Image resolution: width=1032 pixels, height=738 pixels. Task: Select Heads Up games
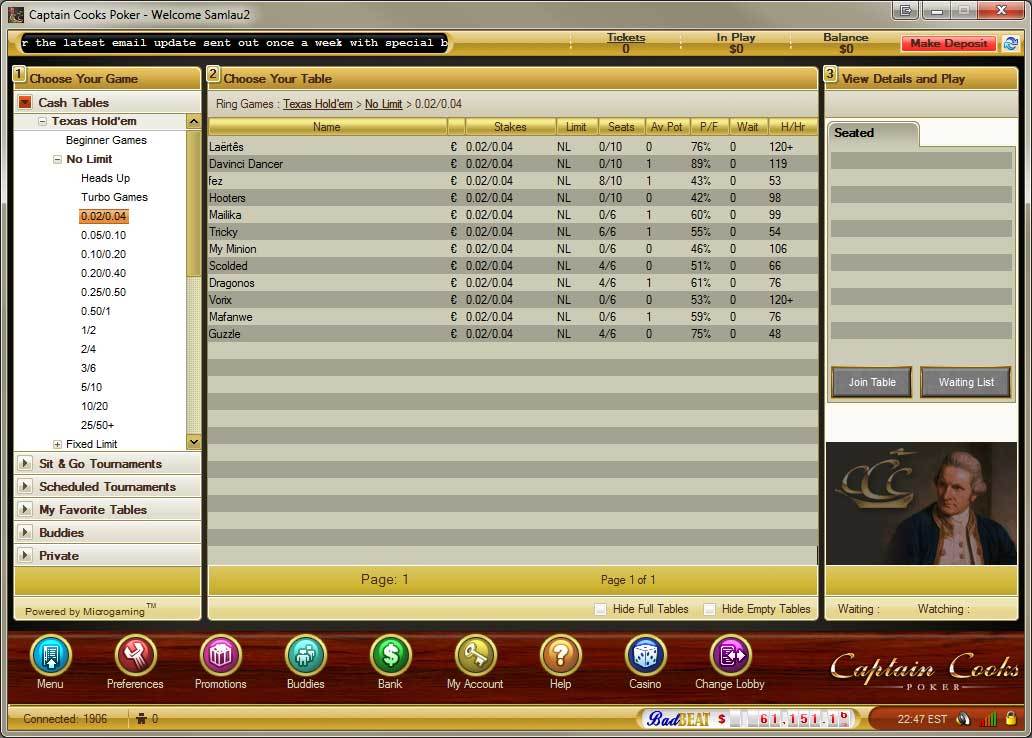[105, 178]
